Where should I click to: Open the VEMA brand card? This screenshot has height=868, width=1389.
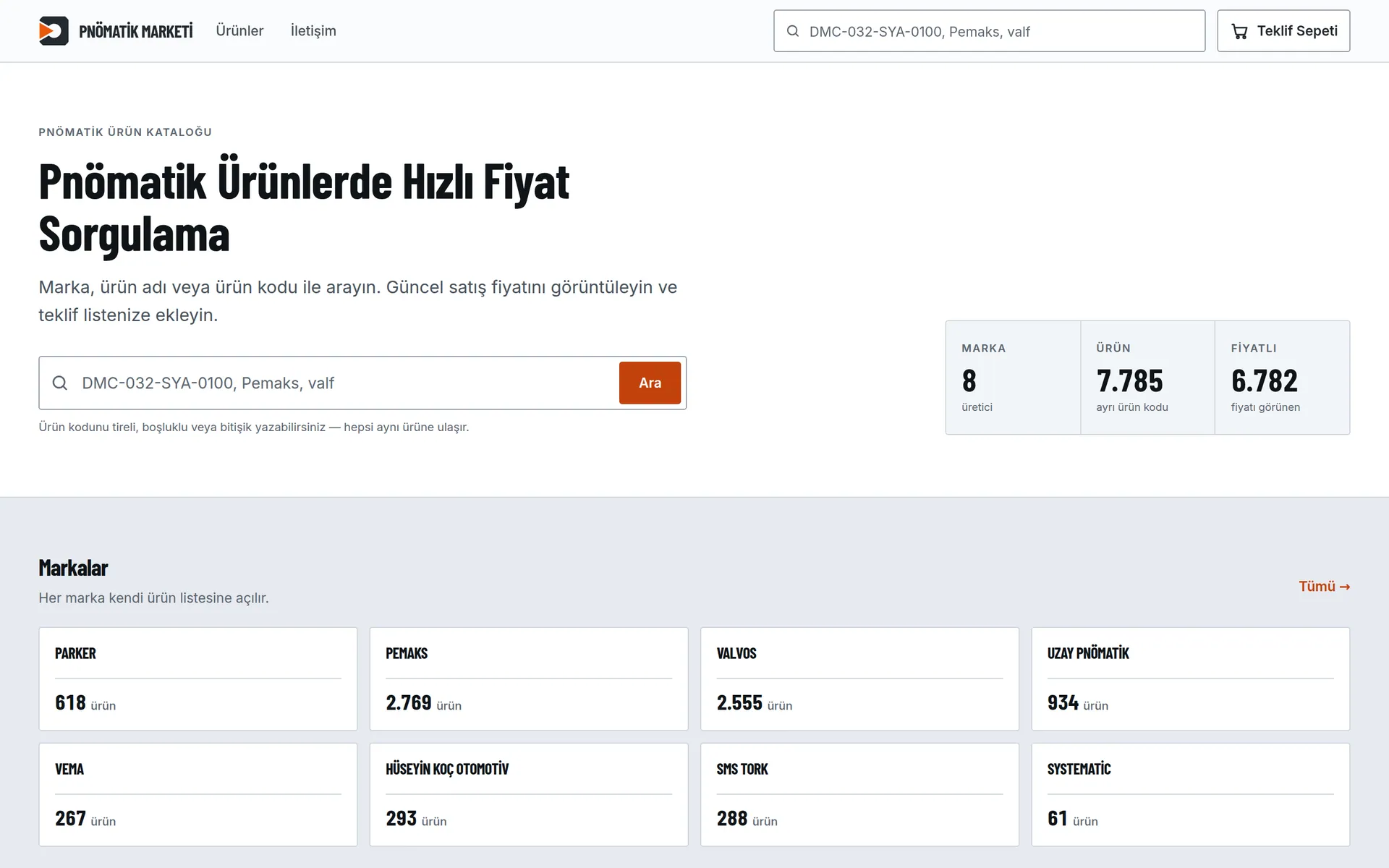(198, 794)
